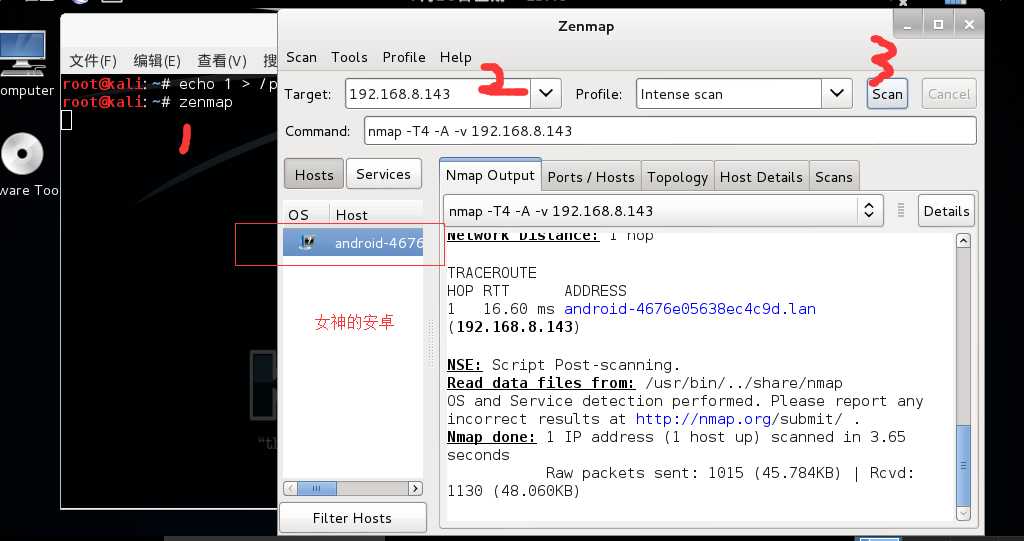Open the 编辑(E) menu in the terminal
The width and height of the screenshot is (1024, 541).
point(157,61)
